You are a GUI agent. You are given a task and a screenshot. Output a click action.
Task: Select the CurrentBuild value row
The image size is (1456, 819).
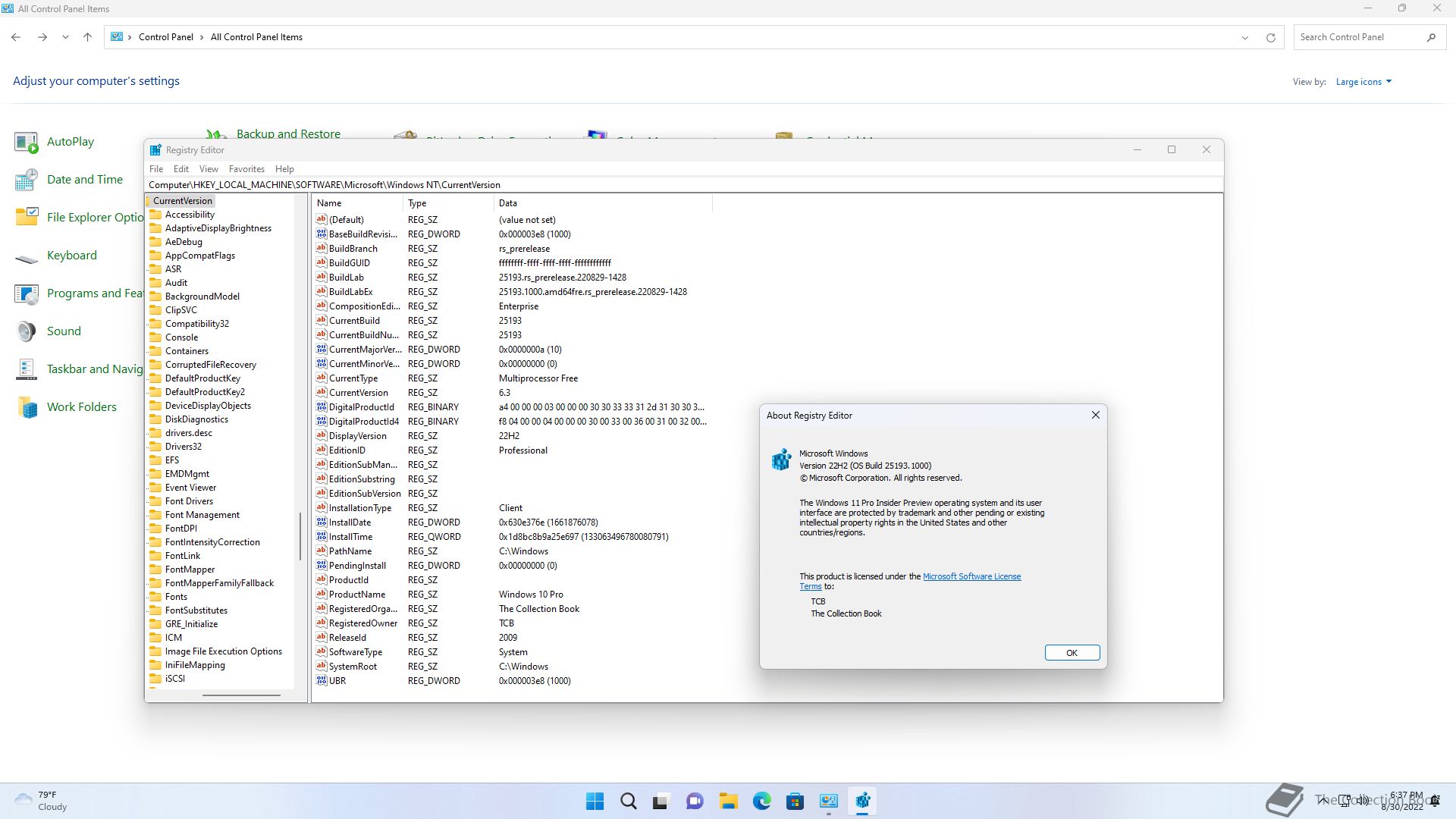(513, 321)
